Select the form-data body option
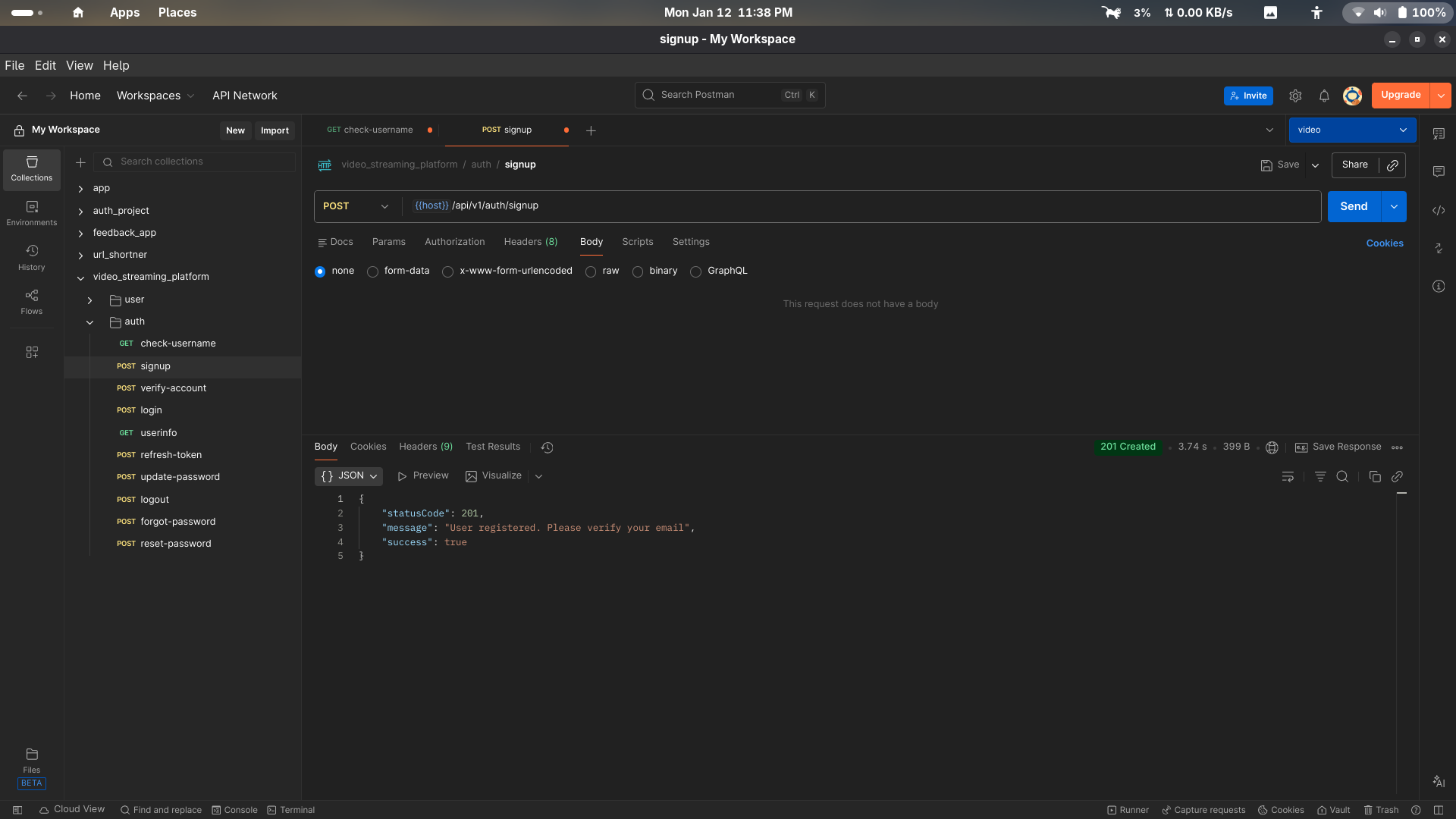The height and width of the screenshot is (819, 1456). coord(372,271)
